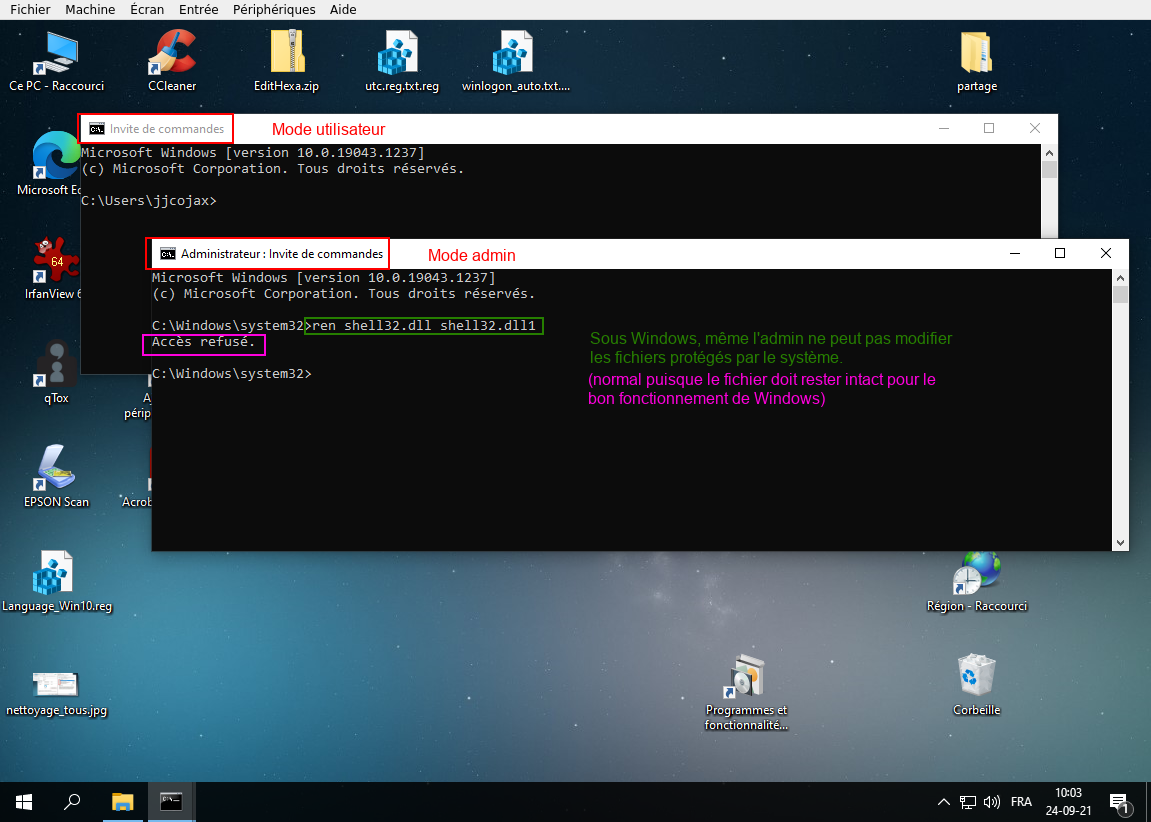This screenshot has height=822, width=1151.
Task: Select the Language_Win10.reg file icon
Action: (56, 573)
